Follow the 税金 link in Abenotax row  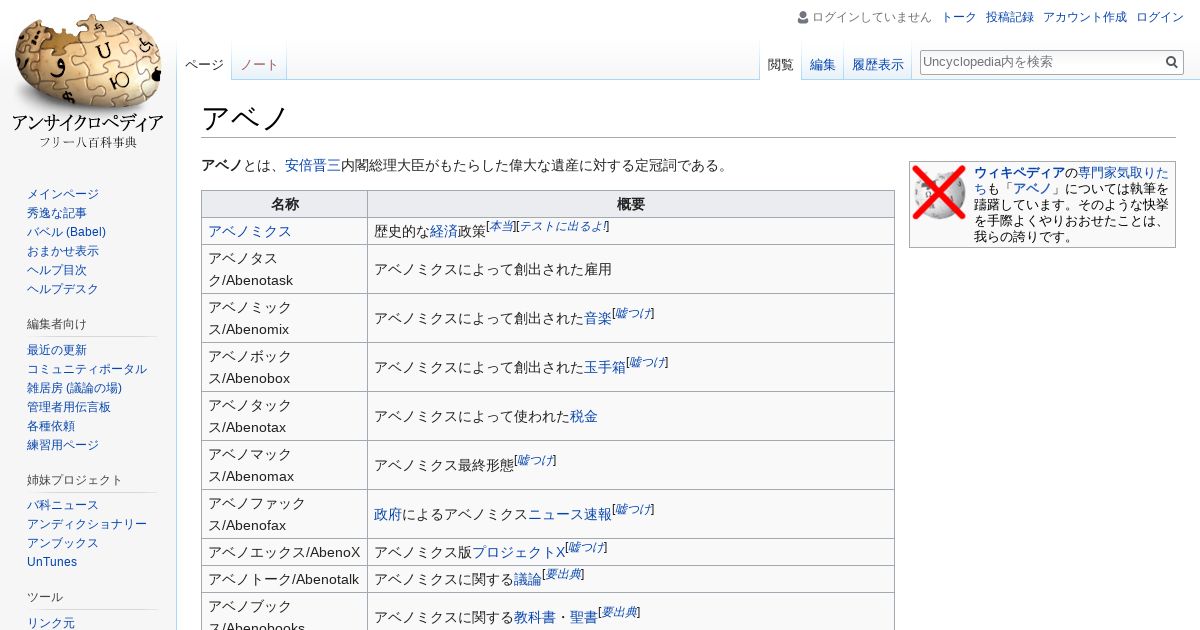click(584, 416)
